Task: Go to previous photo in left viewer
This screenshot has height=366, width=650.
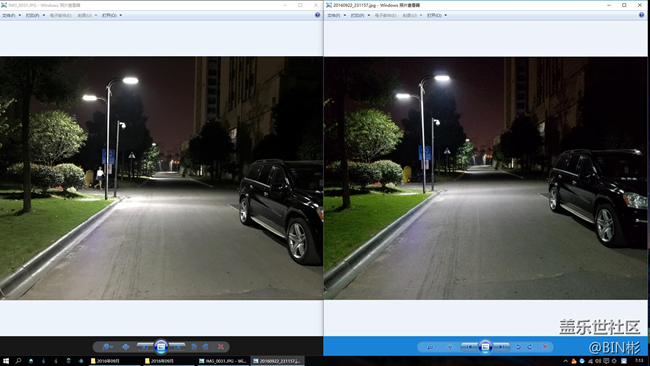Action: tap(145, 347)
